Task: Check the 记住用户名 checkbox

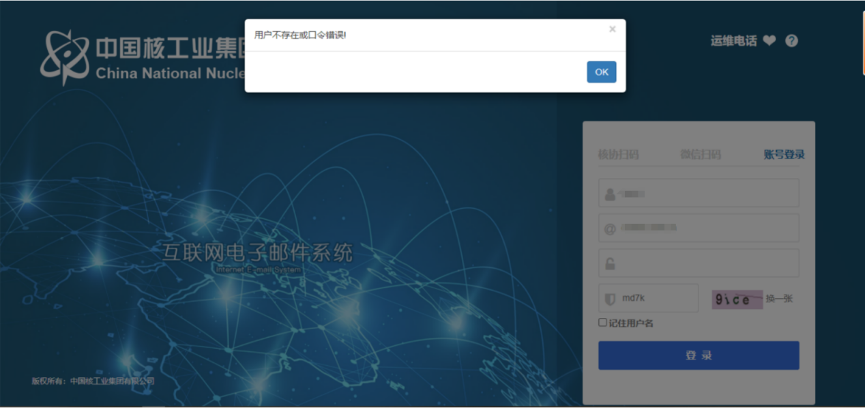Action: coord(602,323)
